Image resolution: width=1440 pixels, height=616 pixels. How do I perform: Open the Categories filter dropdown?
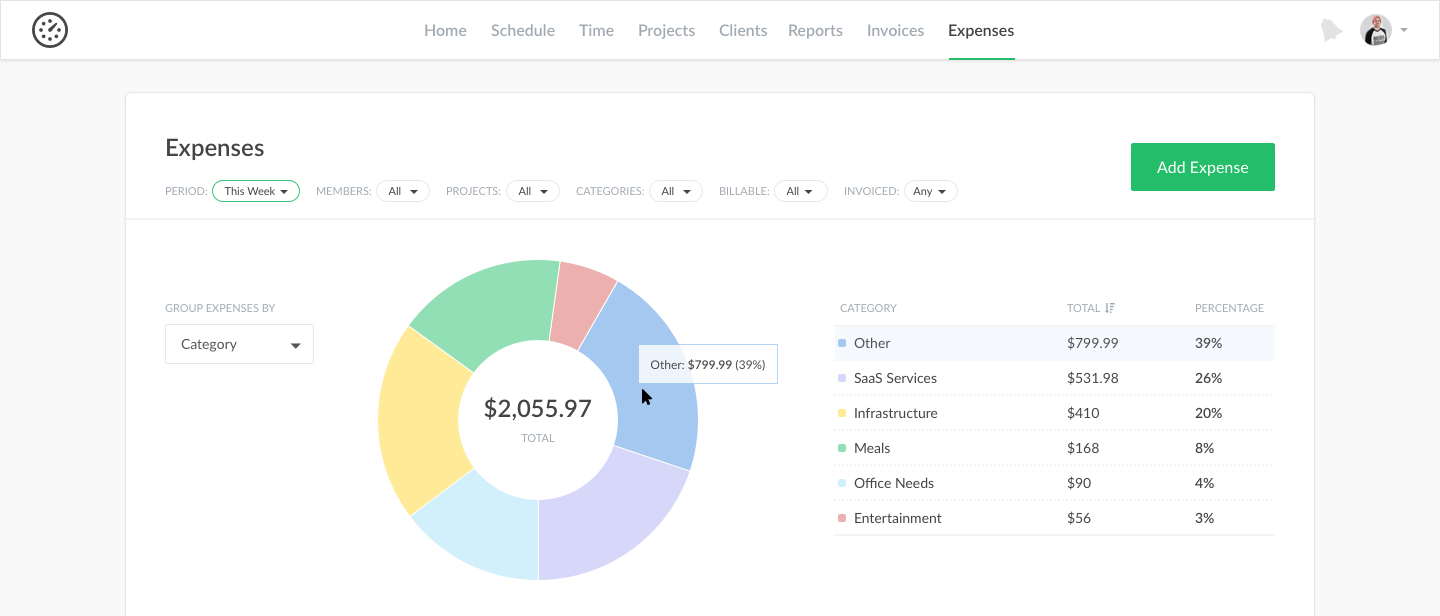(676, 191)
